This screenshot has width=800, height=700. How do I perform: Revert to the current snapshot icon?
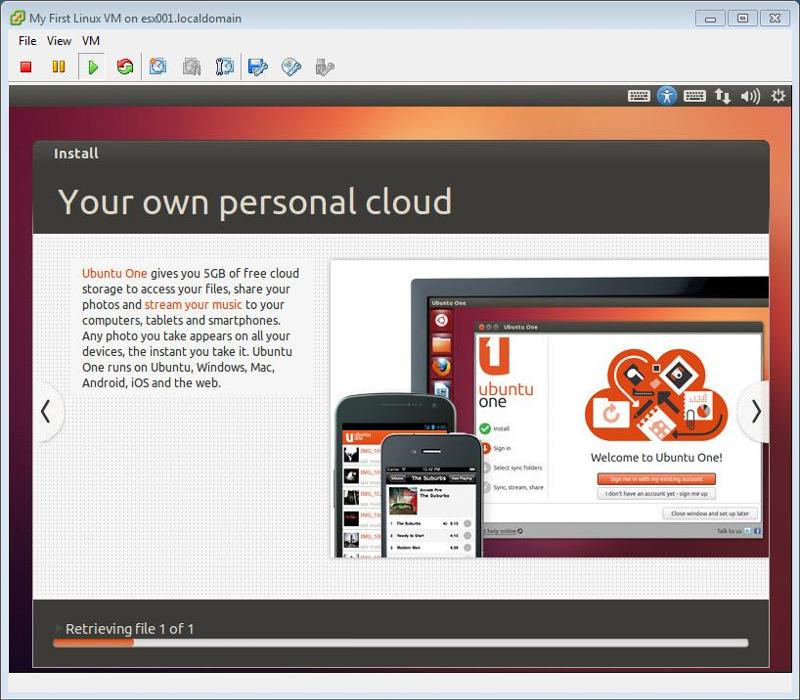click(x=191, y=67)
